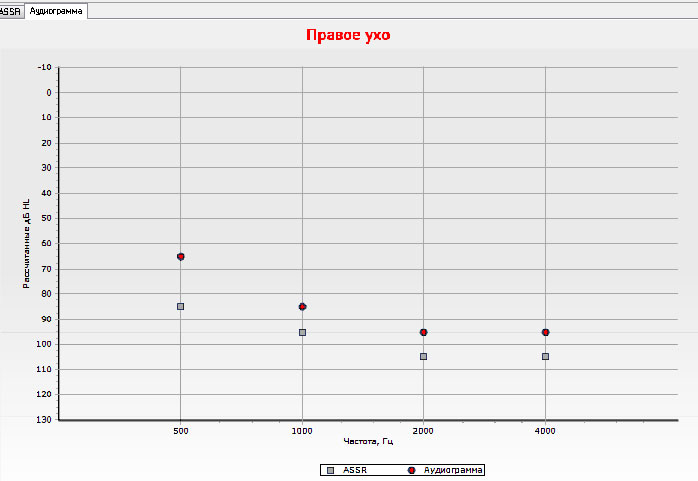
Task: Click the gray ASSR square at 500 Hz
Action: (181, 307)
